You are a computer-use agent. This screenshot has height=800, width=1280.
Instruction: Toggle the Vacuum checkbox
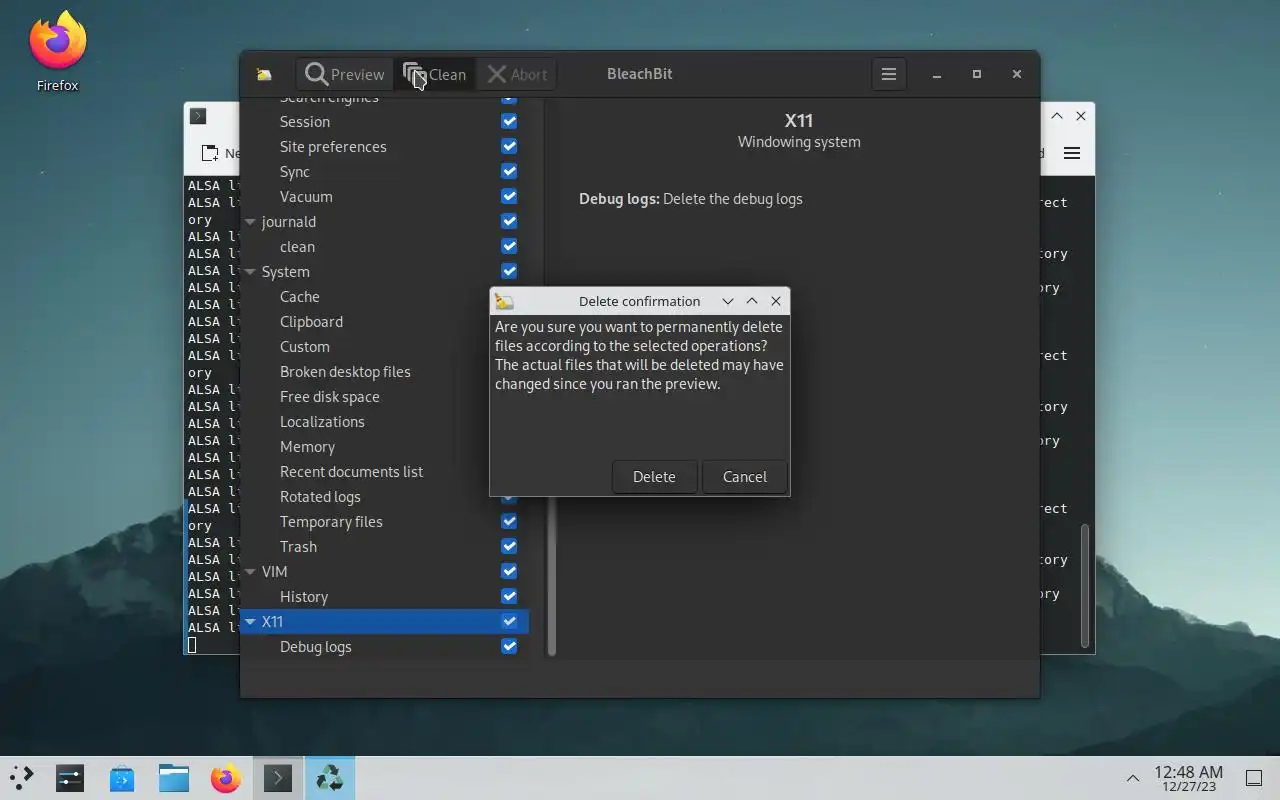point(509,196)
